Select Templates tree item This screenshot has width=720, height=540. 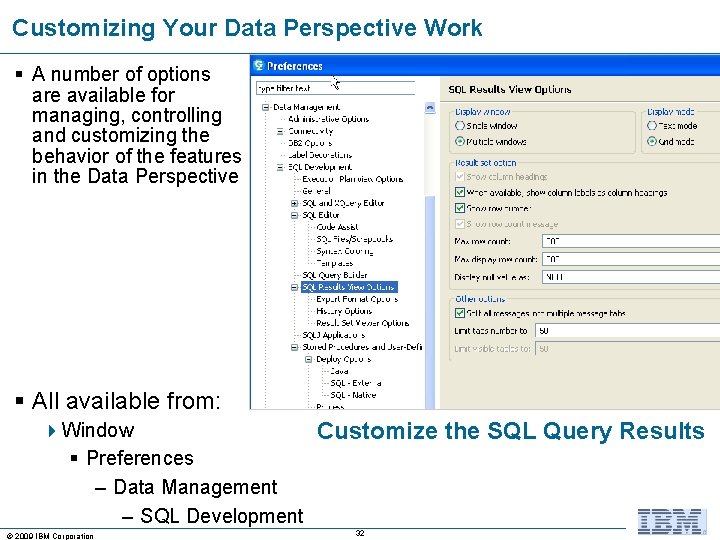334,263
